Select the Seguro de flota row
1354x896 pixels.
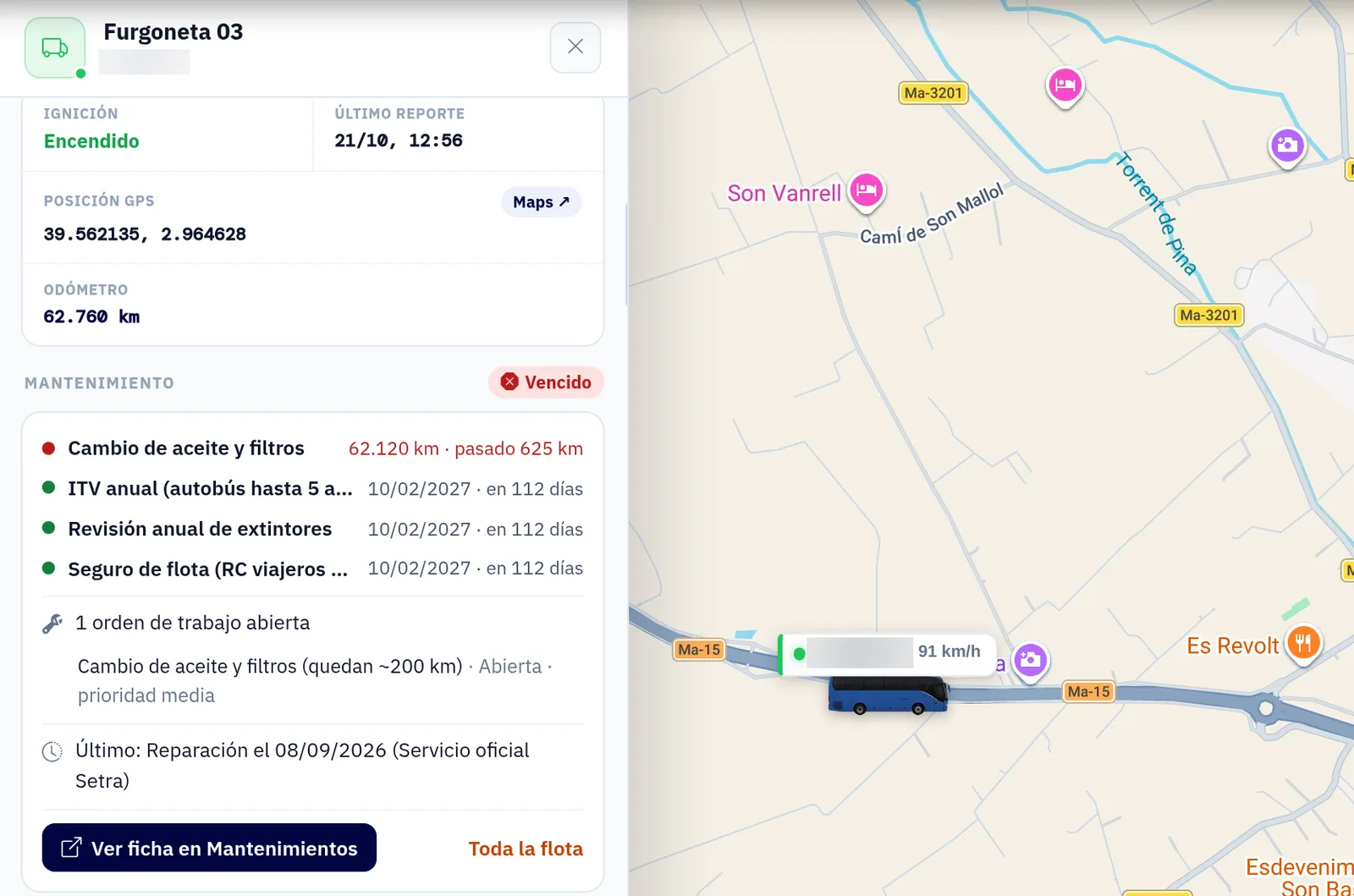[x=312, y=569]
